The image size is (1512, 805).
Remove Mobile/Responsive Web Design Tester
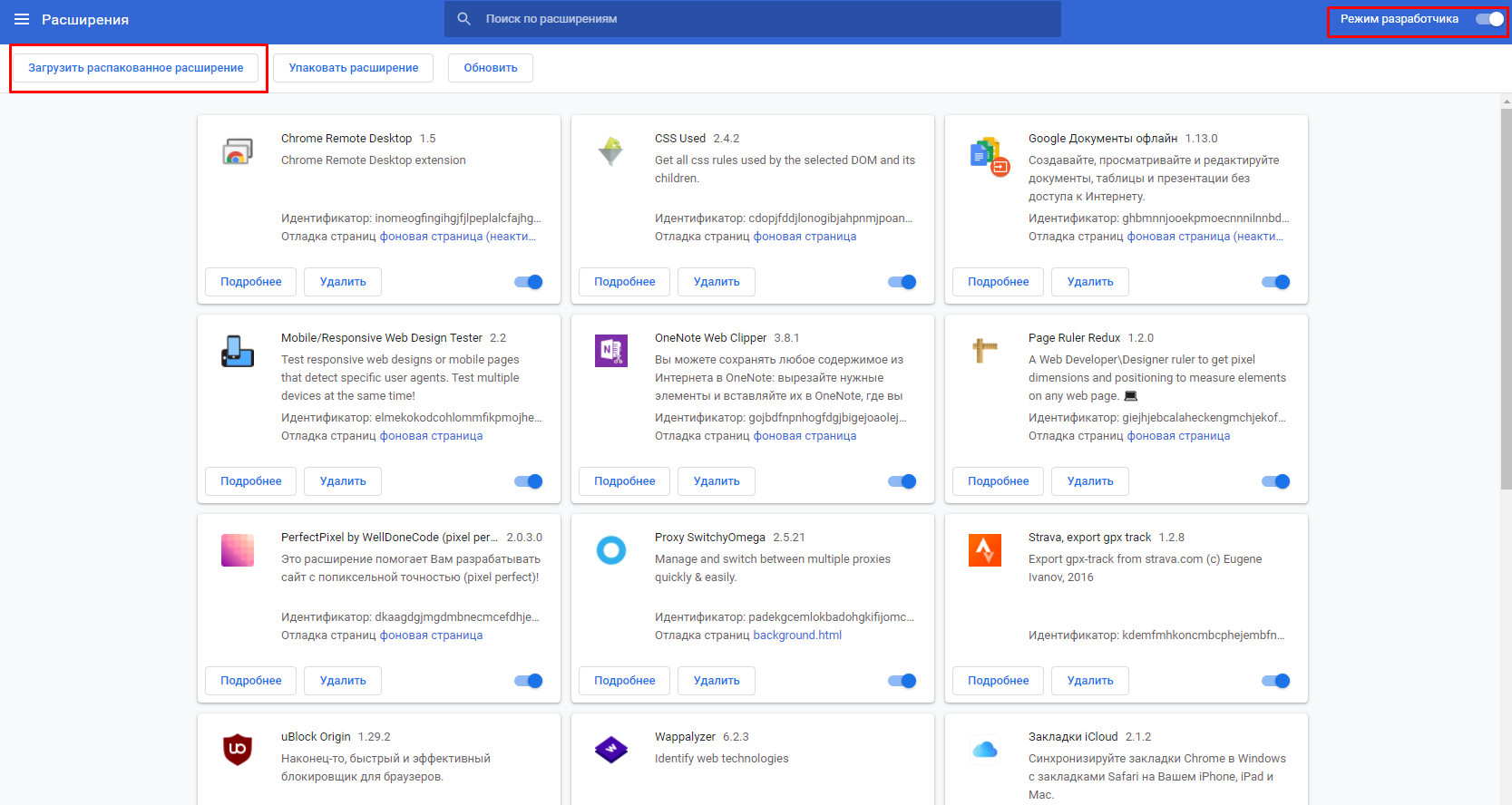pyautogui.click(x=343, y=481)
